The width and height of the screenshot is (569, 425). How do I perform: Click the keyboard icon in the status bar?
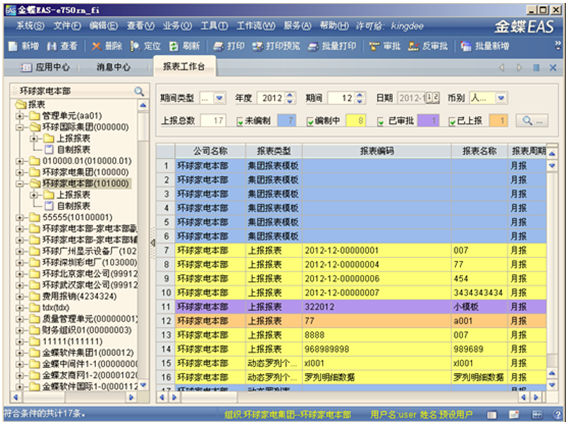(x=537, y=414)
